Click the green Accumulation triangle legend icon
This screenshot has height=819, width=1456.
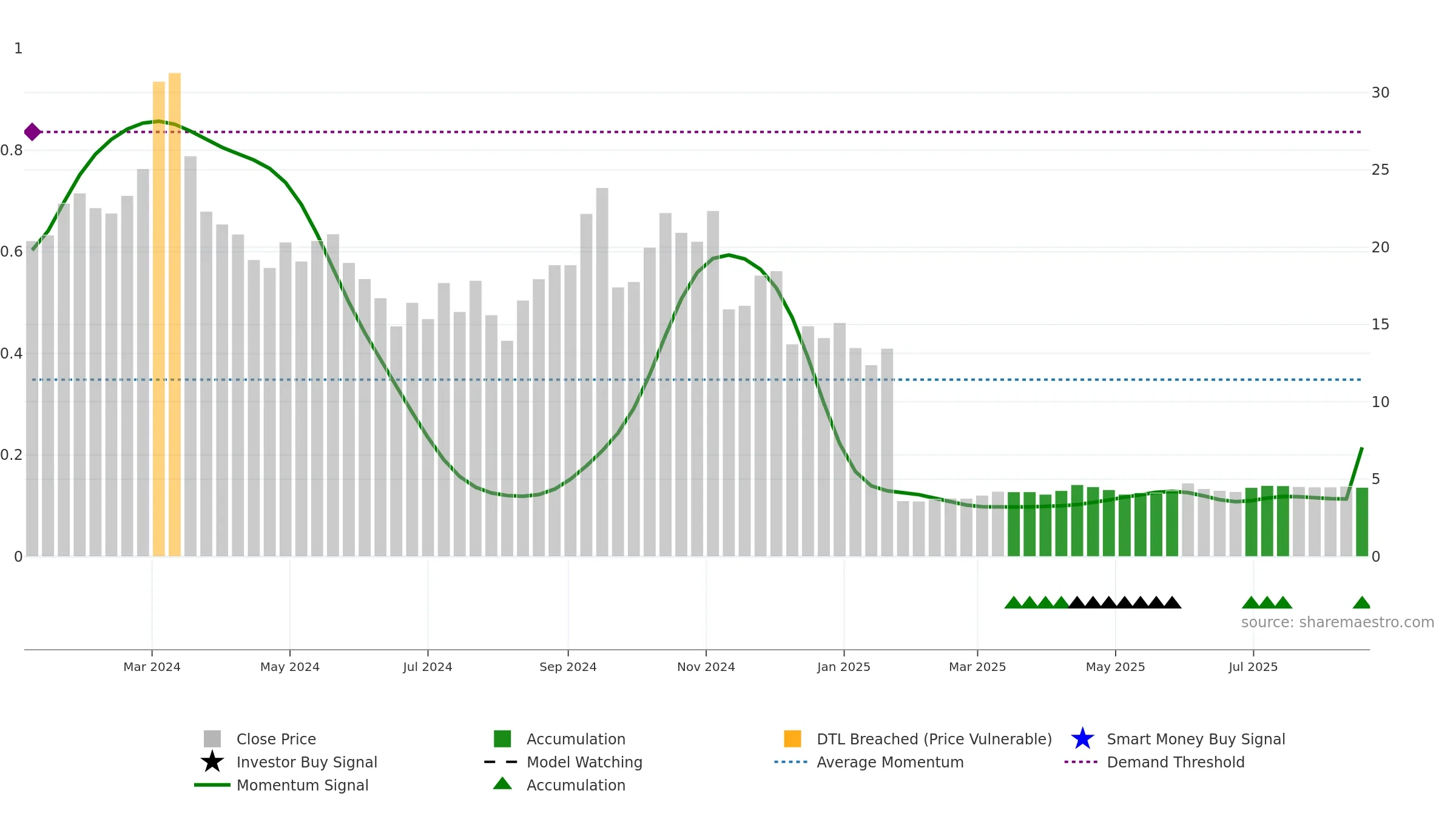click(502, 783)
